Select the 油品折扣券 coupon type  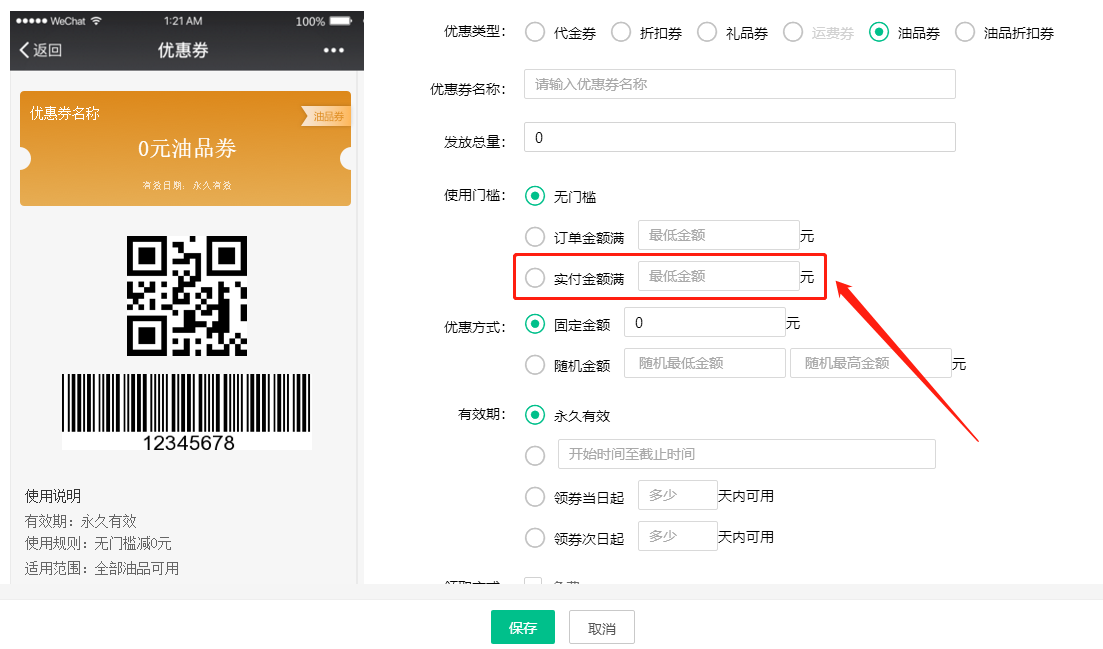tap(964, 32)
